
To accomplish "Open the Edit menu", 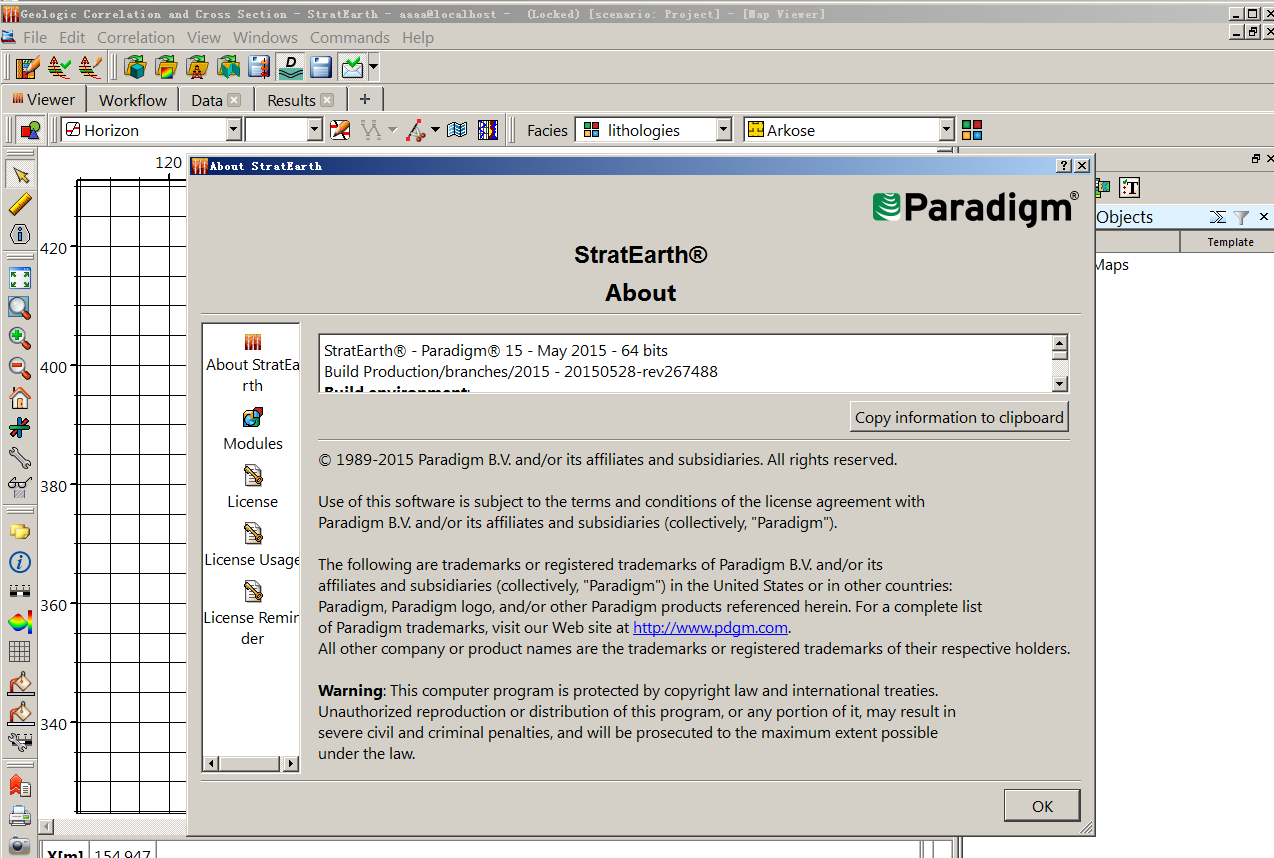I will [72, 37].
